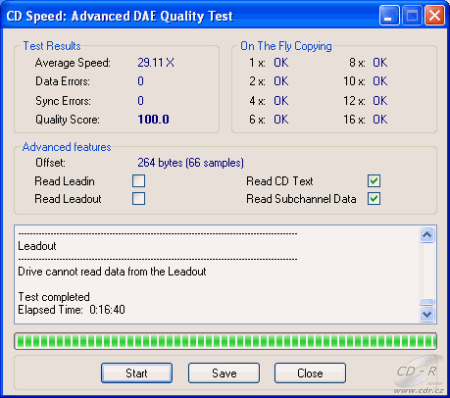Close the dialog with Close button

pos(310,373)
